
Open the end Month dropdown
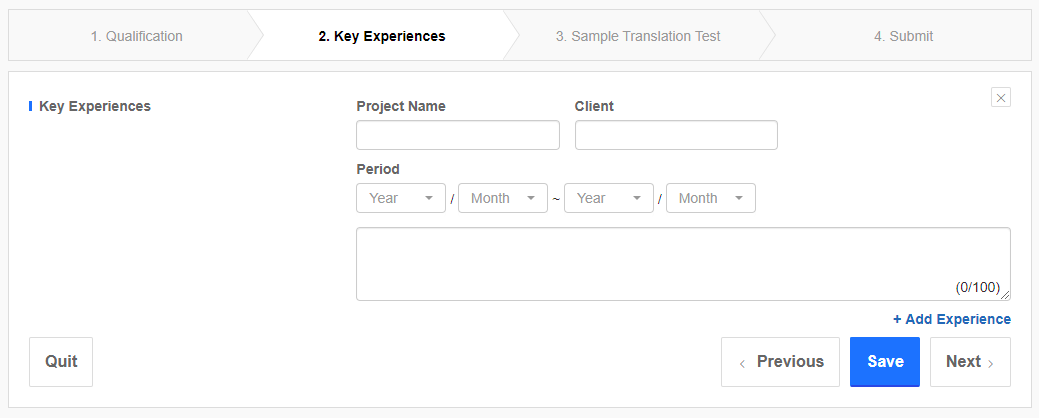[x=711, y=198]
